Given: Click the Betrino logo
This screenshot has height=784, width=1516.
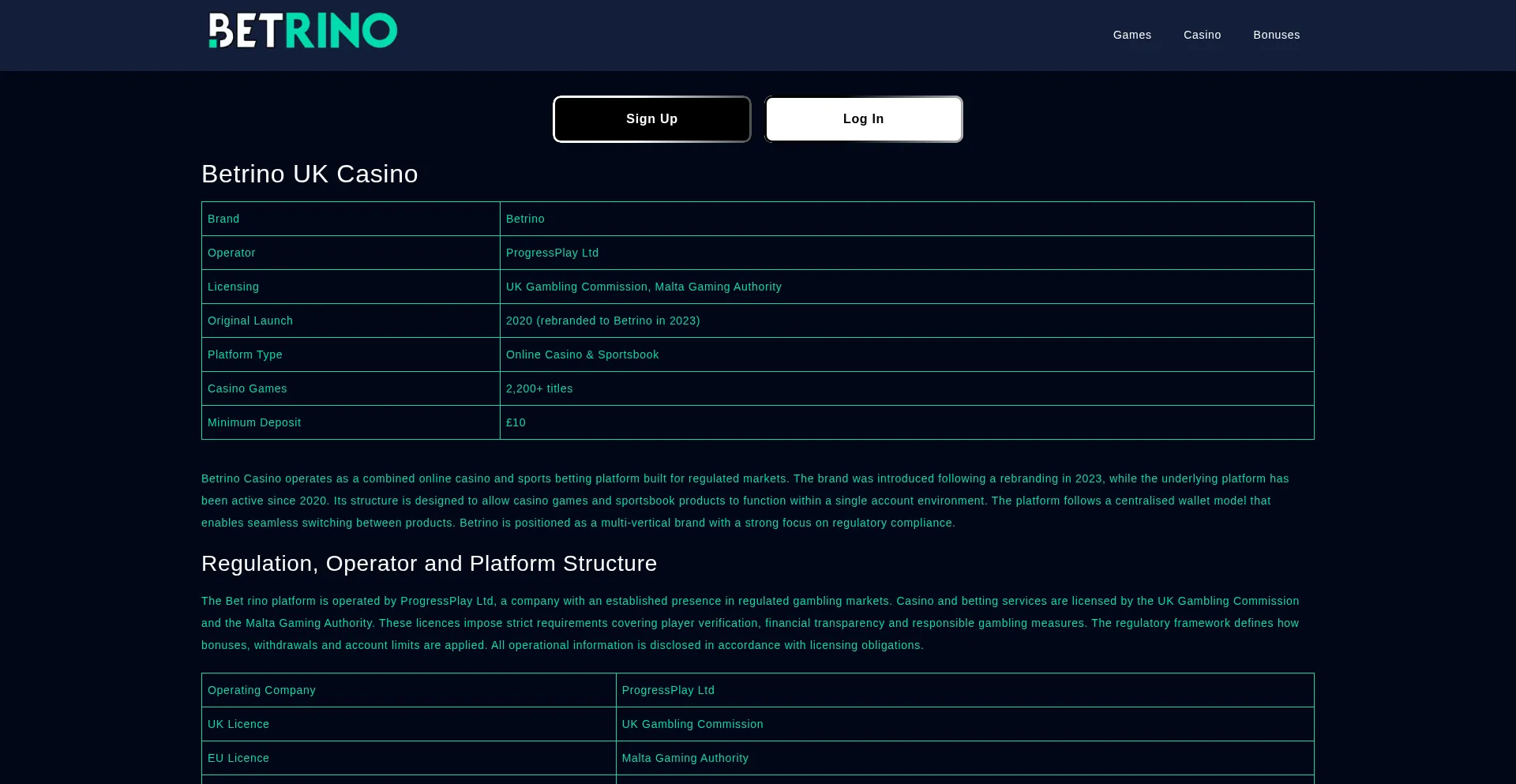Looking at the screenshot, I should coord(303,31).
